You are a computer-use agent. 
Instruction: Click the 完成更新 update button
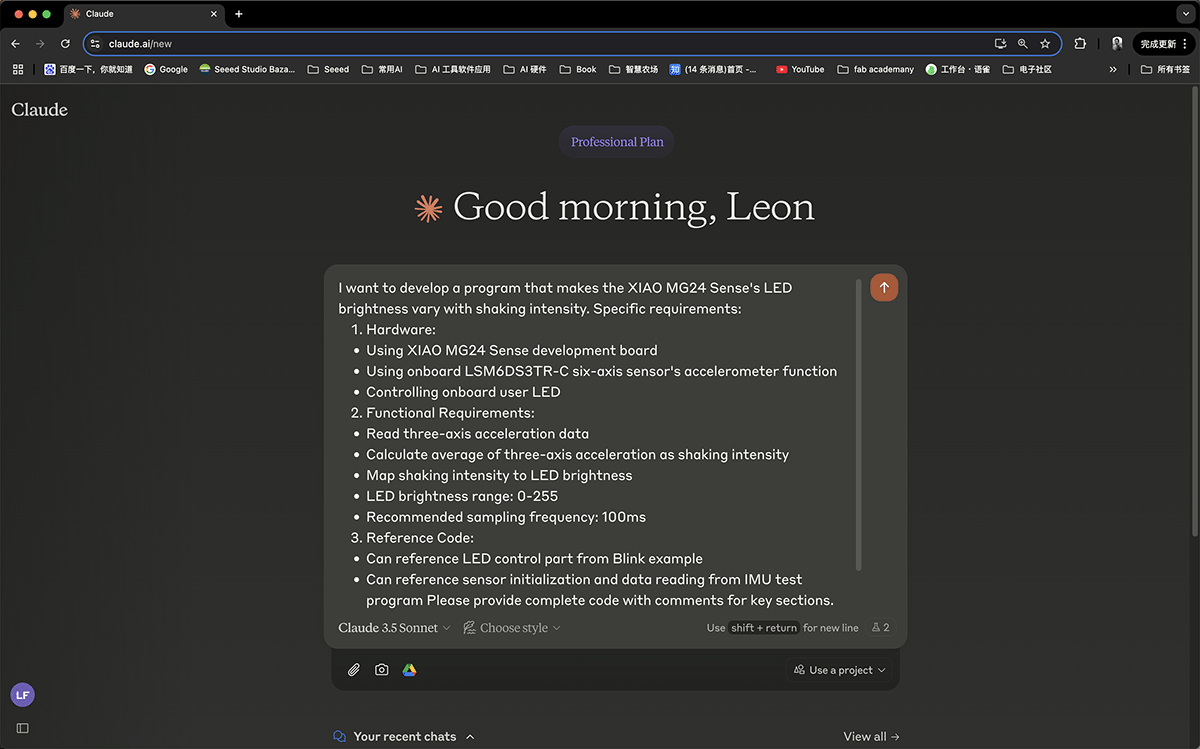pyautogui.click(x=1164, y=44)
